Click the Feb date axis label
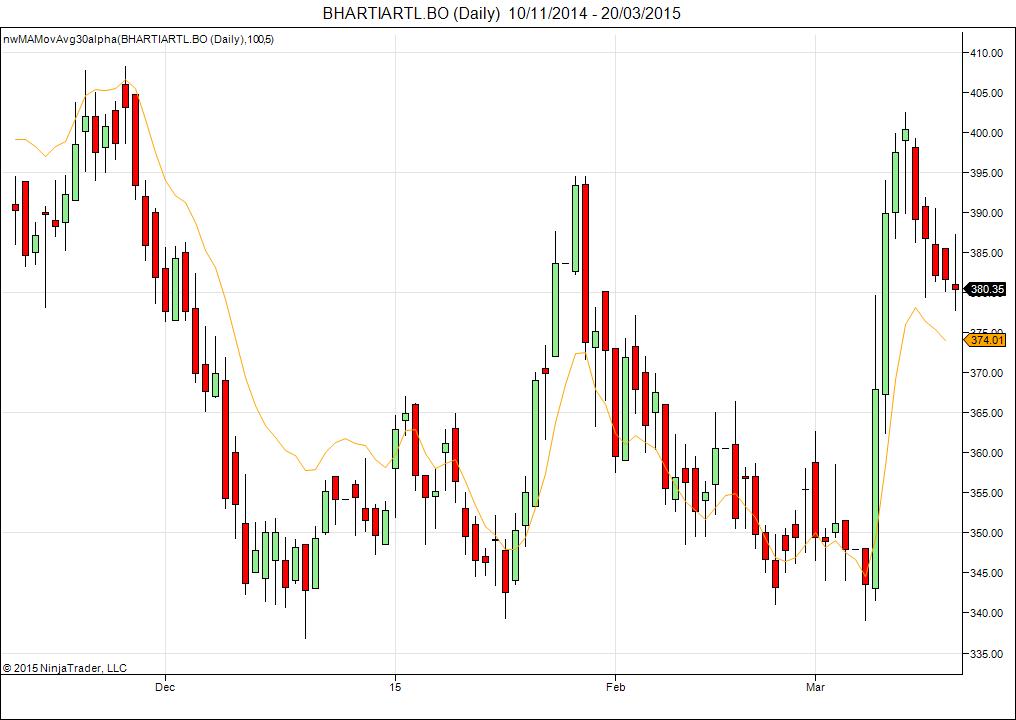Viewport: 1016px width, 720px height. pos(616,687)
